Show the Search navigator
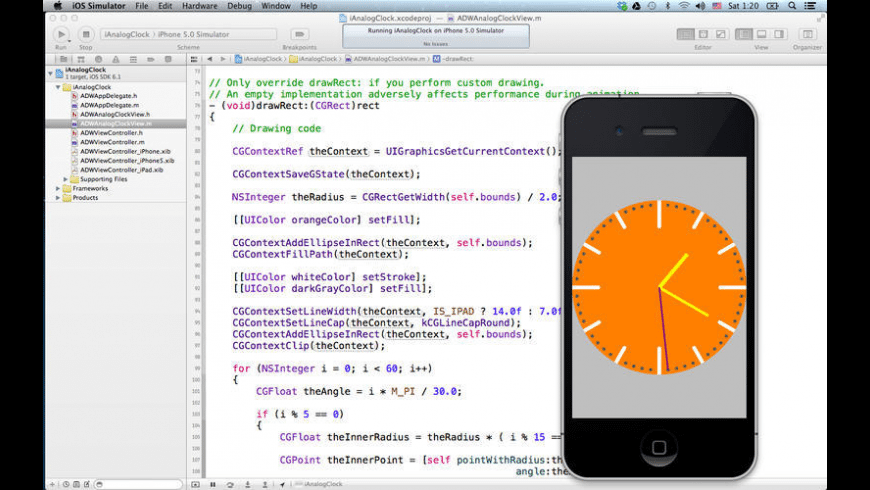 98,59
